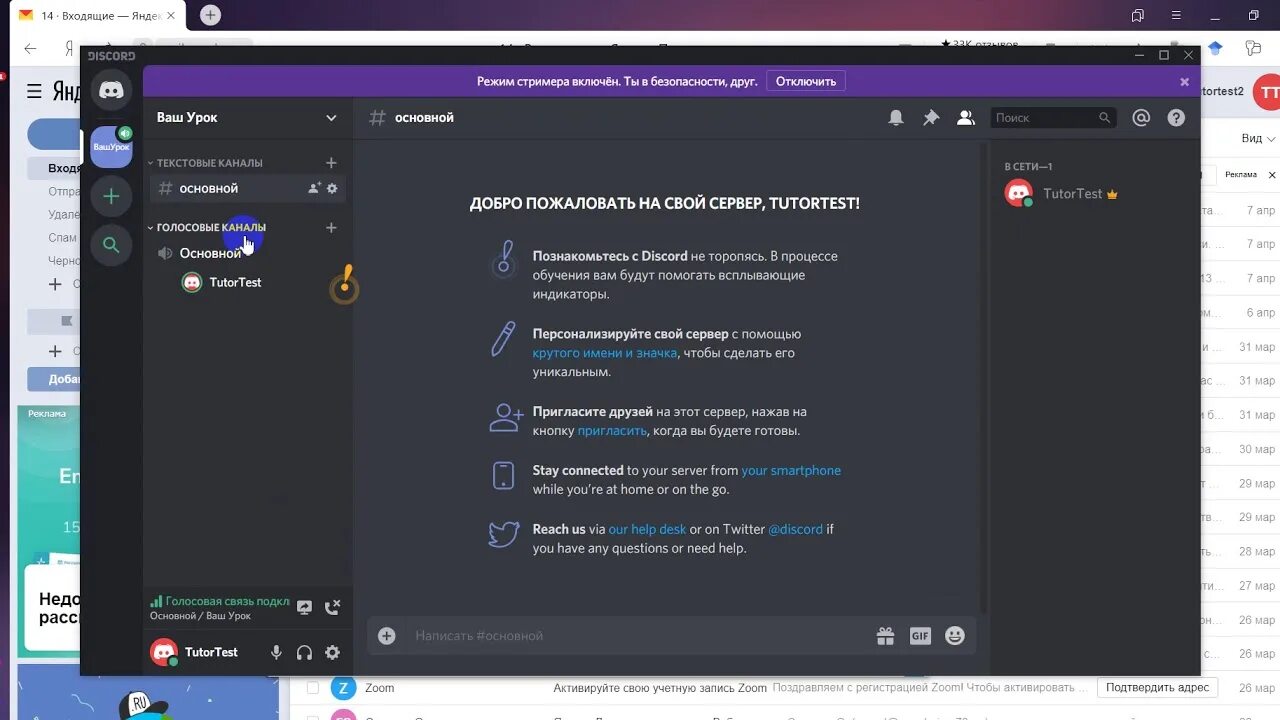Click Отключить to disable streamer mode

pyautogui.click(x=806, y=81)
